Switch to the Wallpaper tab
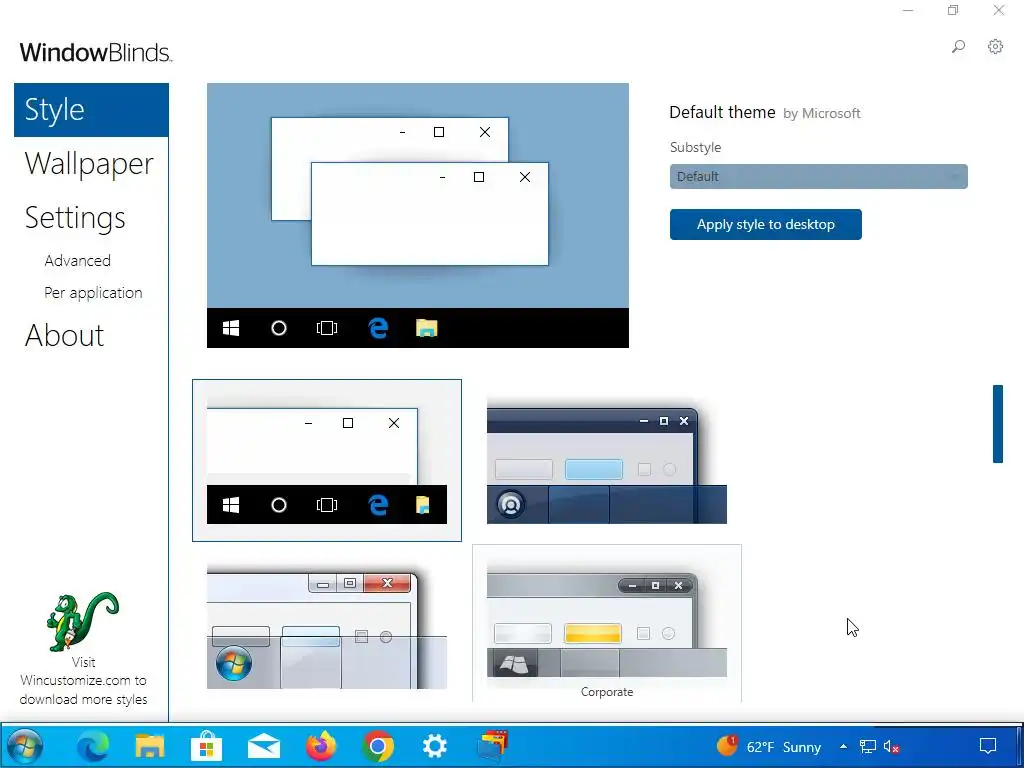The image size is (1024, 768). tap(89, 163)
